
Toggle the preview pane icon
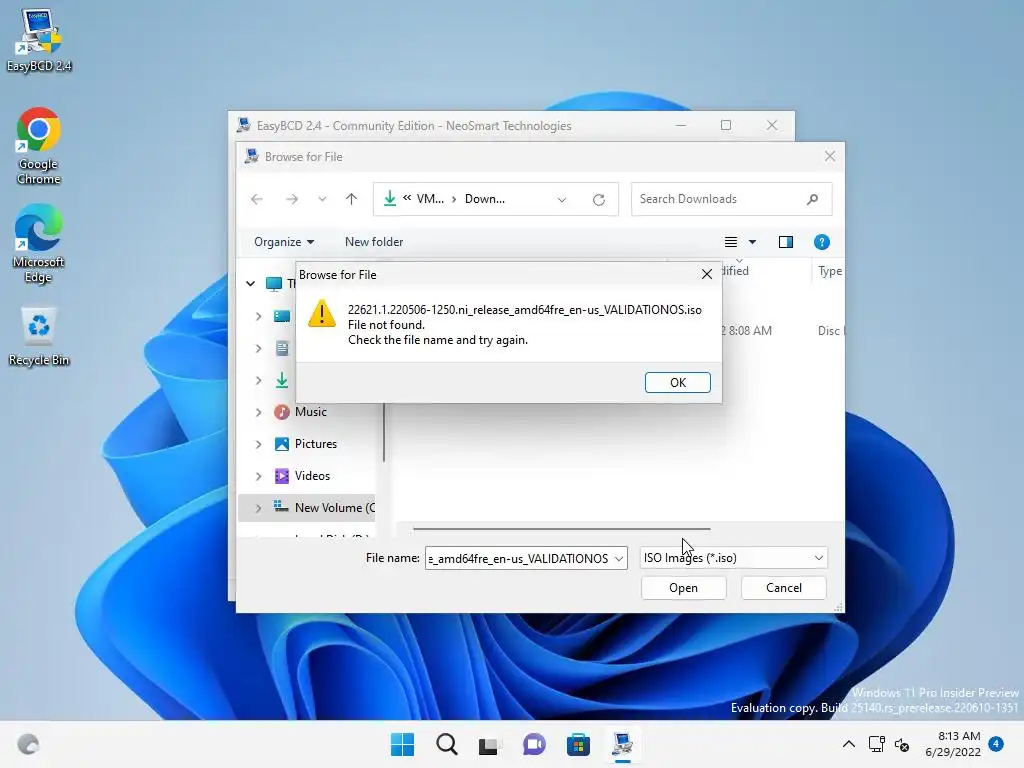[x=786, y=242]
